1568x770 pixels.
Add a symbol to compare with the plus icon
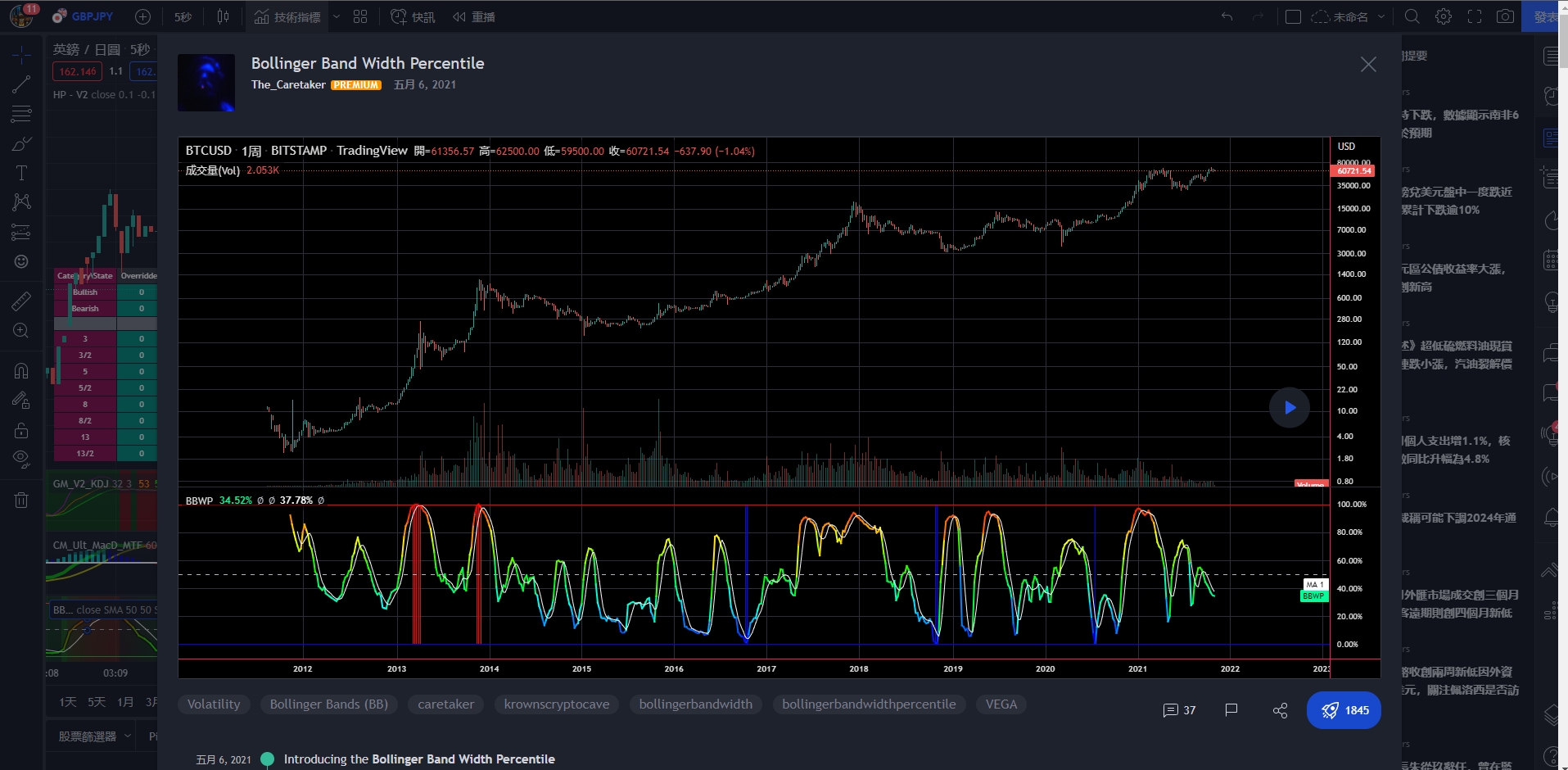142,16
